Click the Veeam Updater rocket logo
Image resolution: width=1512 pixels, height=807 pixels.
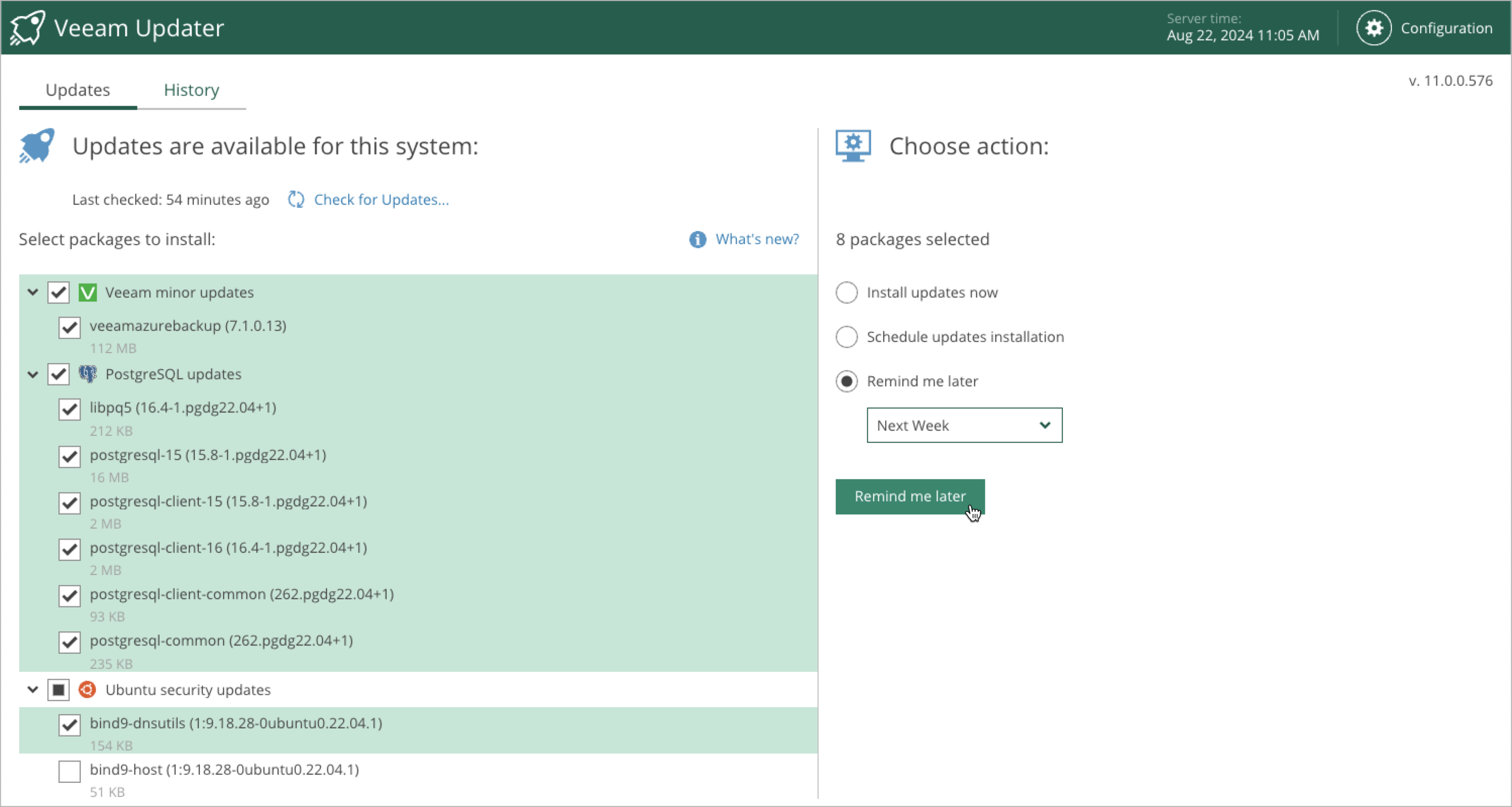[x=28, y=28]
